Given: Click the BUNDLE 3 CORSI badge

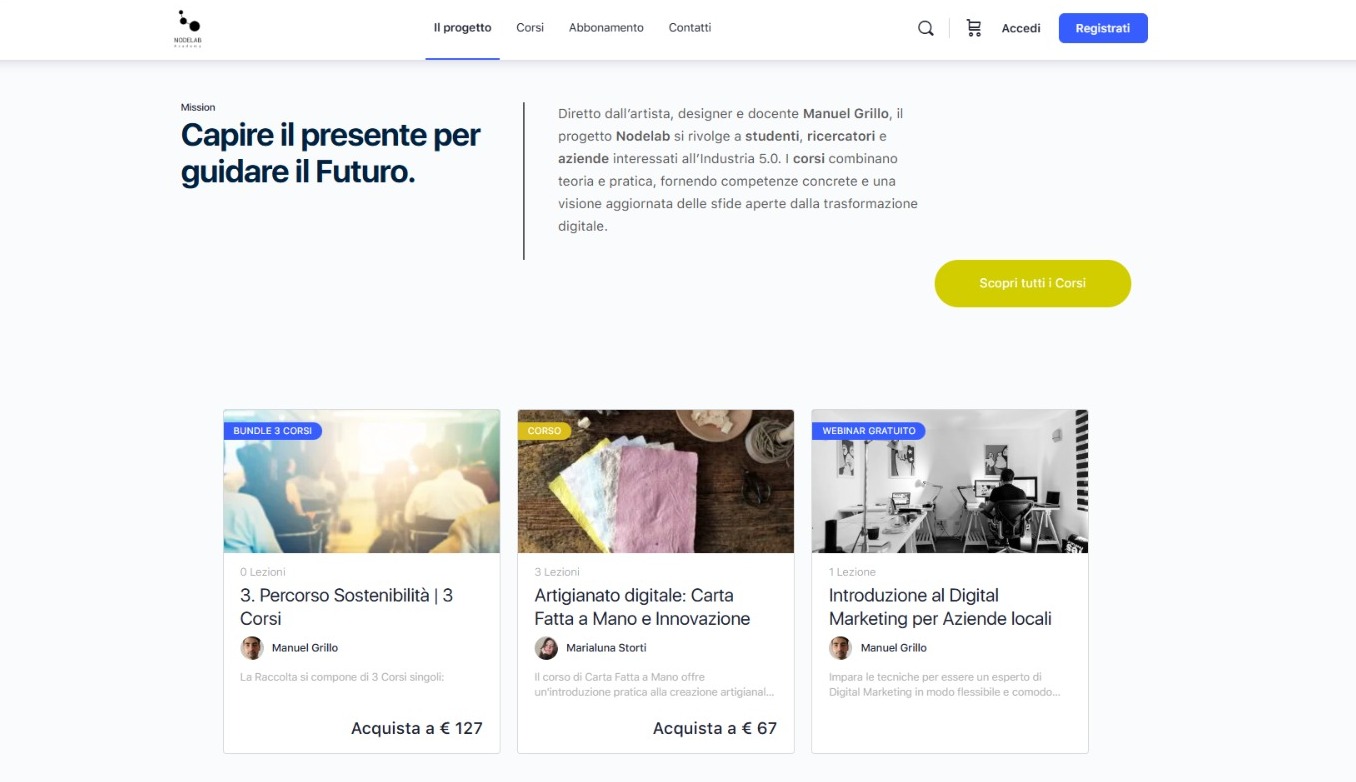Looking at the screenshot, I should click(x=272, y=431).
